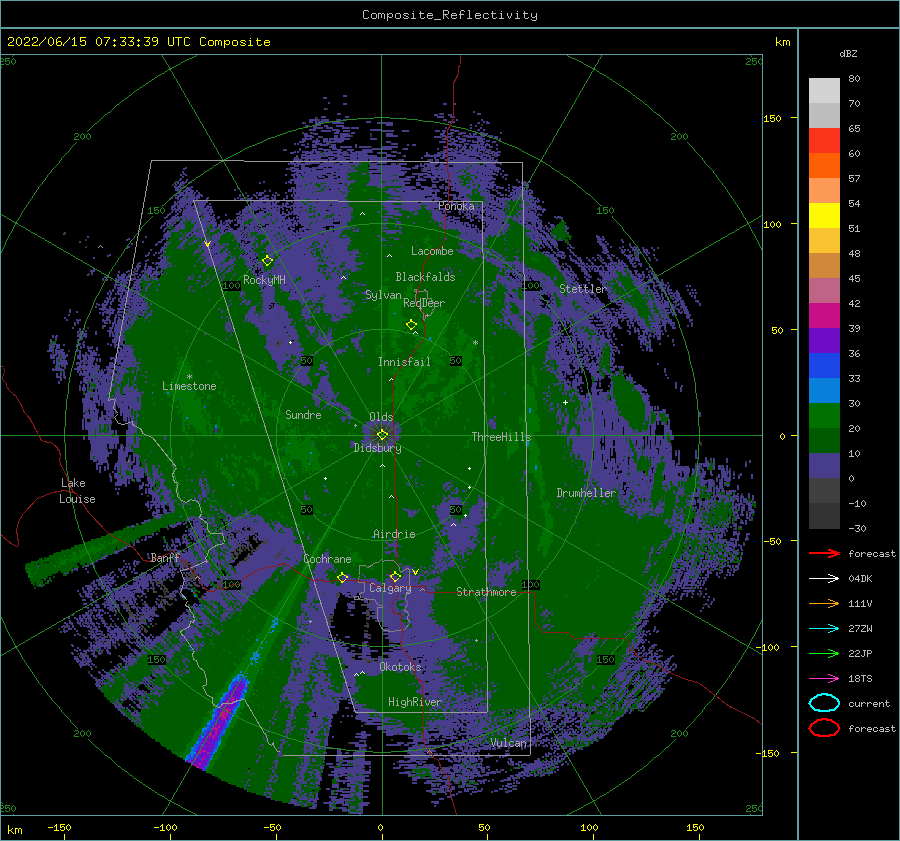Click the RedDeer city label

click(424, 303)
